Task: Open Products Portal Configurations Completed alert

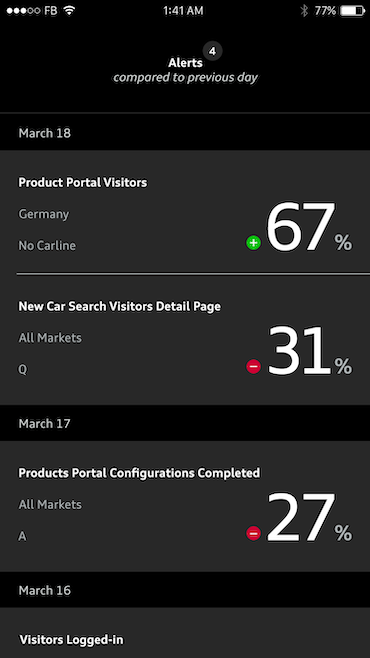Action: (x=185, y=507)
